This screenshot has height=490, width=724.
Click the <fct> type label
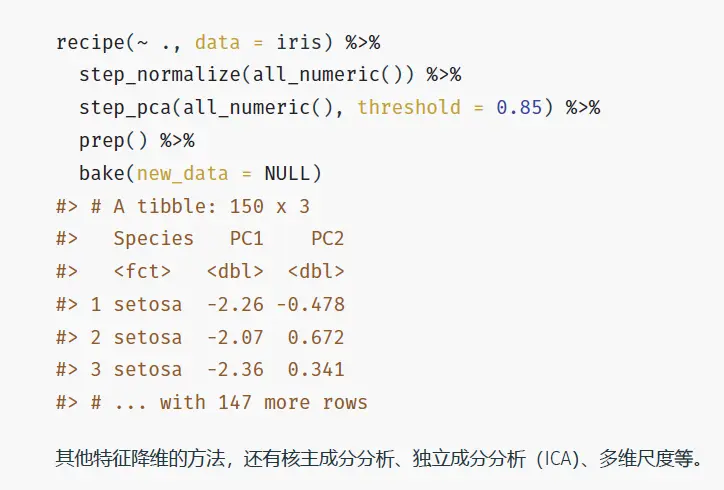[142, 271]
